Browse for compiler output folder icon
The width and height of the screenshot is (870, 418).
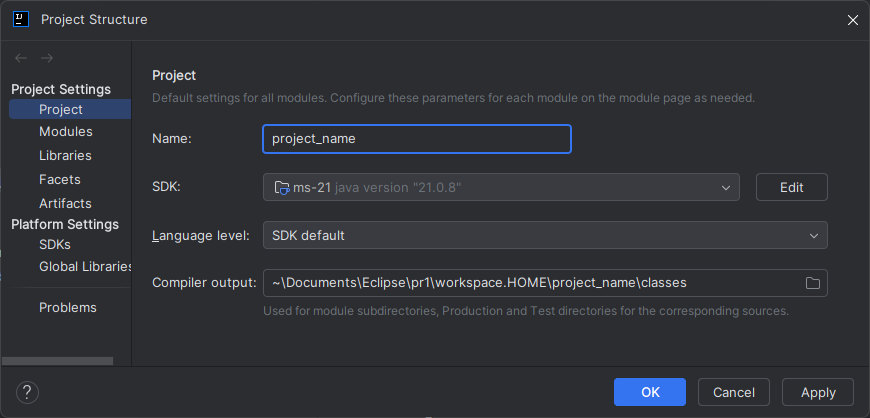pos(813,283)
